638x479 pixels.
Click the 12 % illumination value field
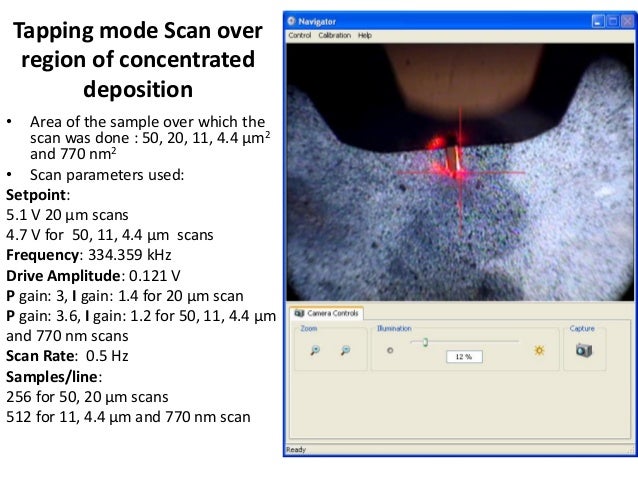(x=464, y=357)
